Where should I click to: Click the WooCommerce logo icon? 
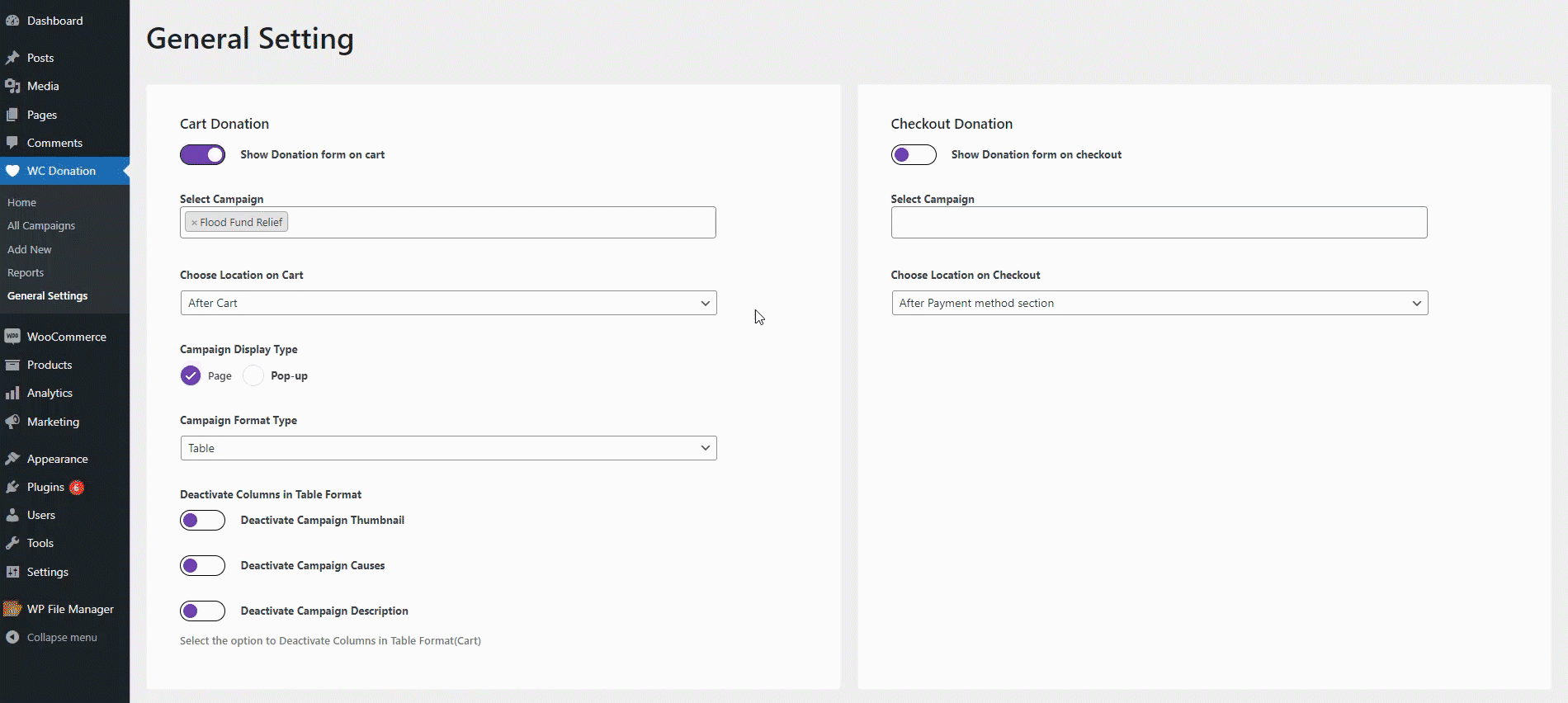[x=12, y=337]
